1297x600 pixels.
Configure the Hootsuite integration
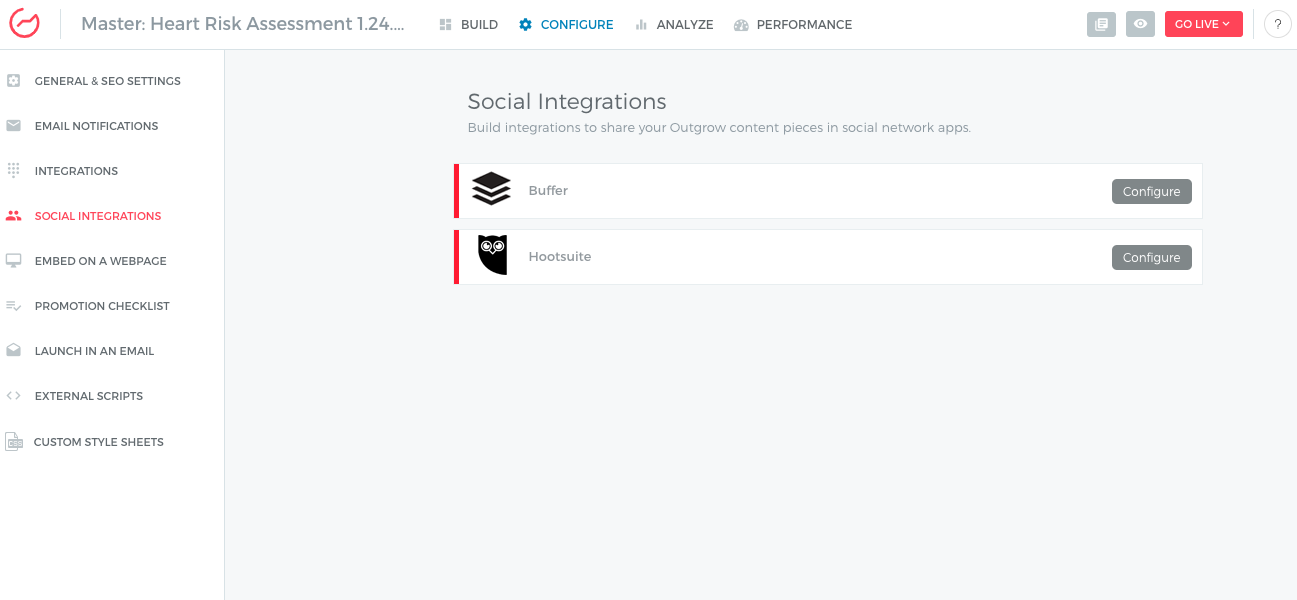pos(1152,257)
